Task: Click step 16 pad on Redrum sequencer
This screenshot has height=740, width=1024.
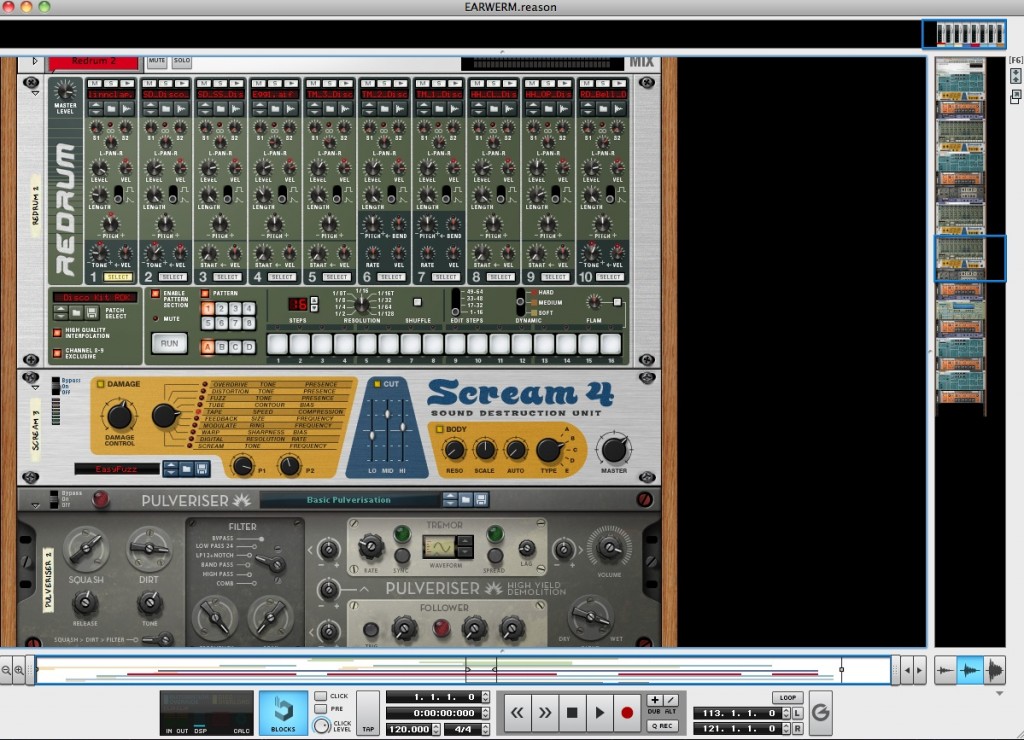Action: pos(611,344)
